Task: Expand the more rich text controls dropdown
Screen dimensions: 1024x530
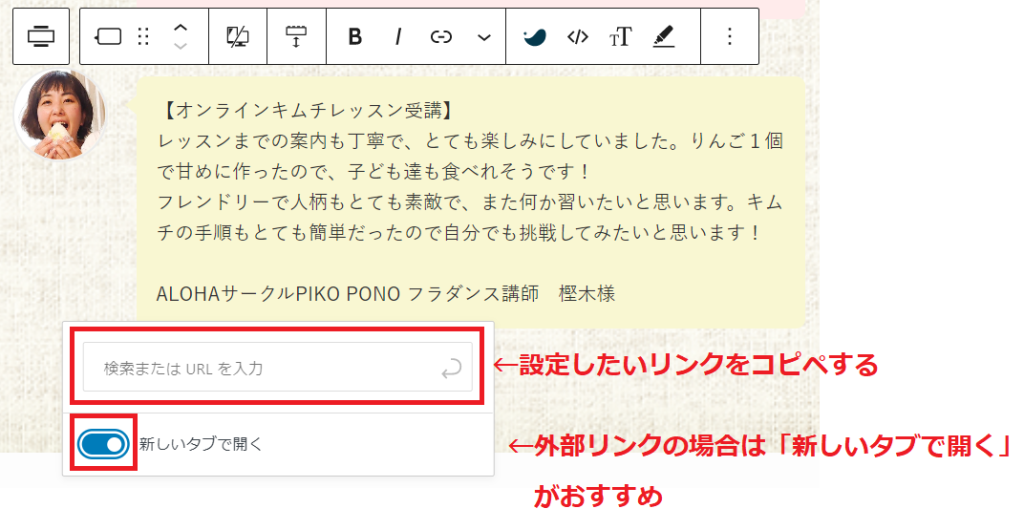Action: (484, 37)
